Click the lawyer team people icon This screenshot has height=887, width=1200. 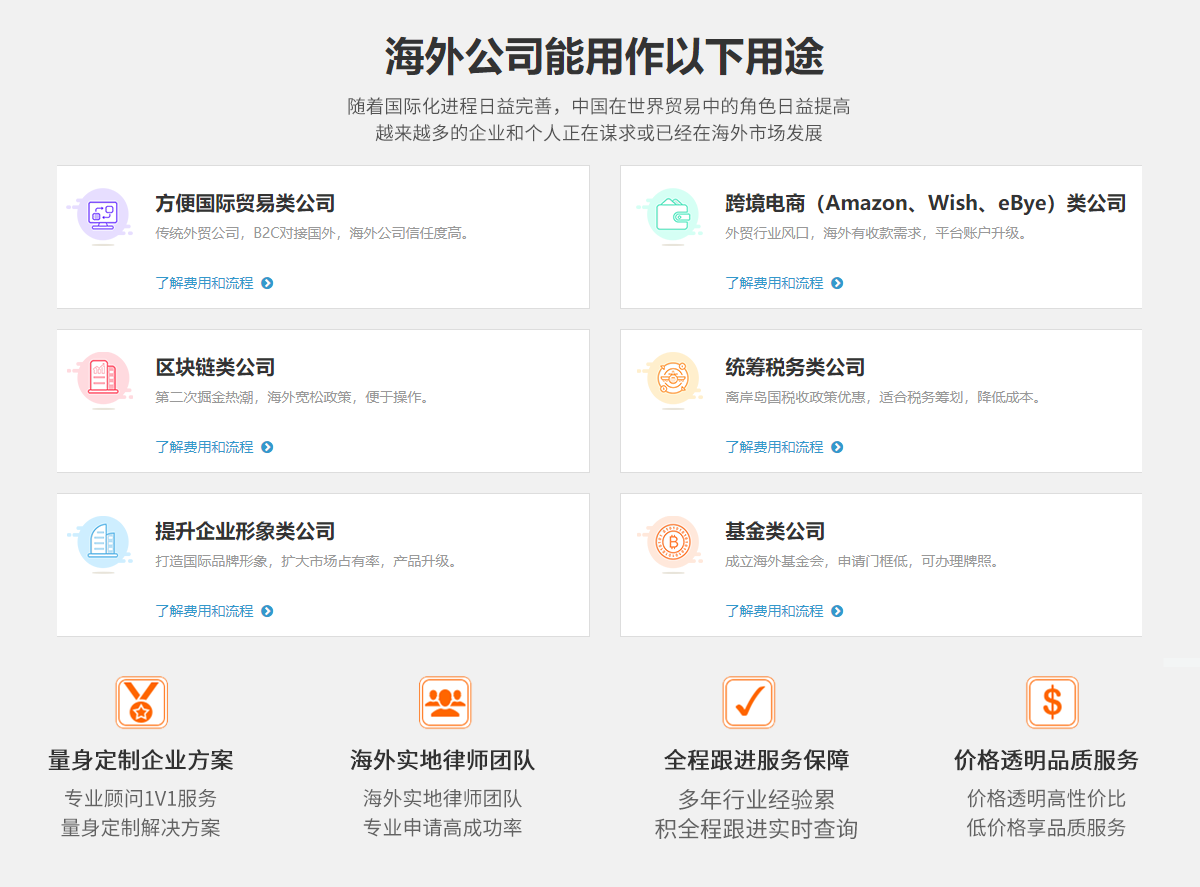click(x=444, y=703)
